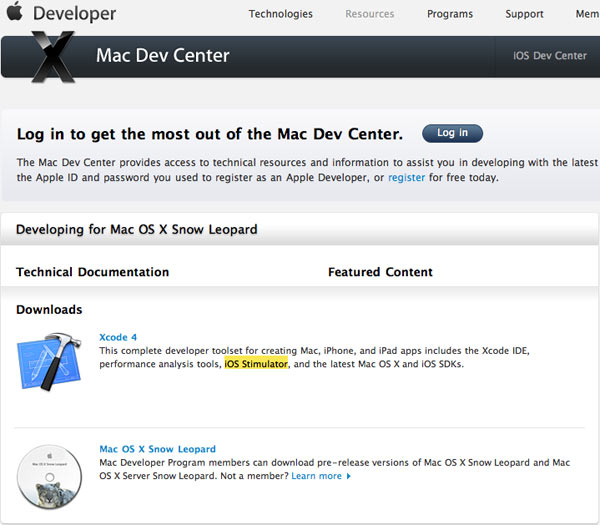The image size is (600, 525).
Task: Click the Developer title text
Action: tap(75, 14)
